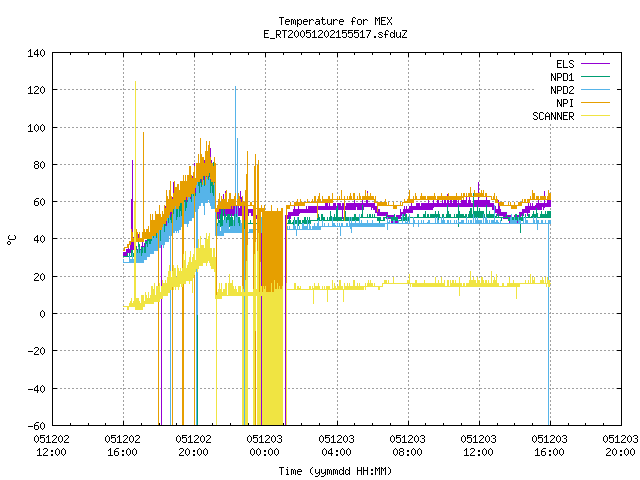Click the y-axis value 20

pos(39,277)
